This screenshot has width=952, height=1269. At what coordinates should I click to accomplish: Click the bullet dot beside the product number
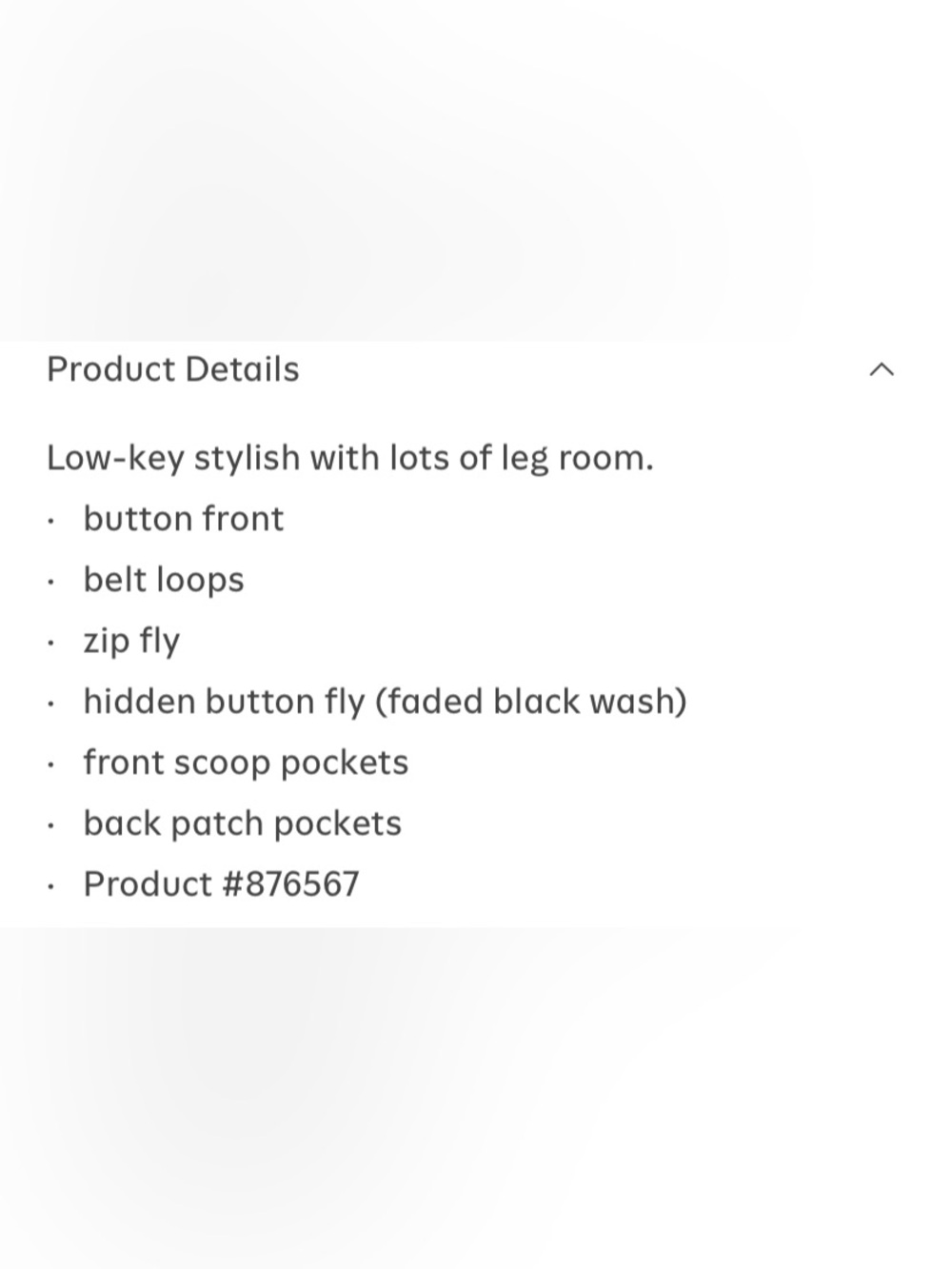(x=50, y=887)
